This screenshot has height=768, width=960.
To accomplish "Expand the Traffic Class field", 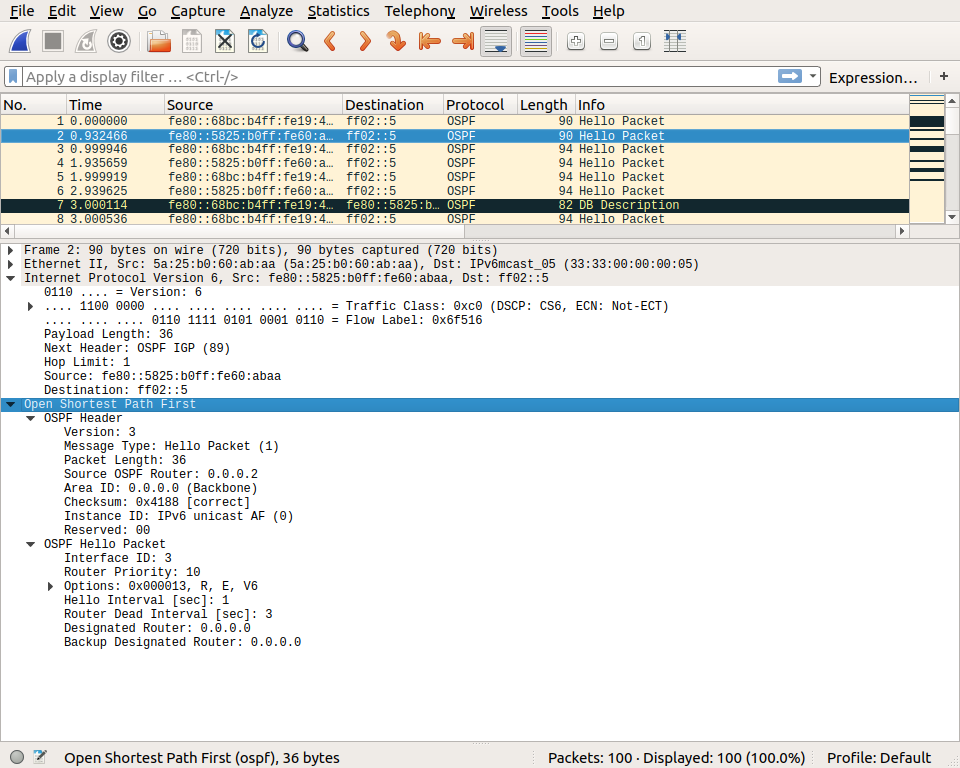I will pyautogui.click(x=31, y=306).
